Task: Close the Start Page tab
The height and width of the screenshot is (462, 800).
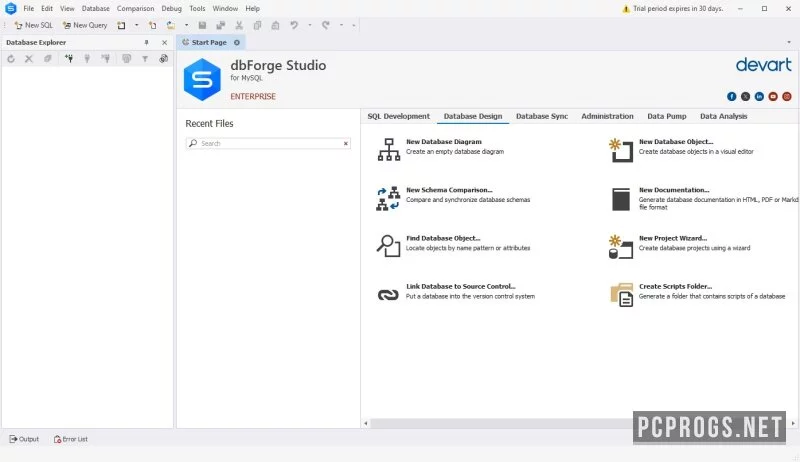Action: click(237, 42)
